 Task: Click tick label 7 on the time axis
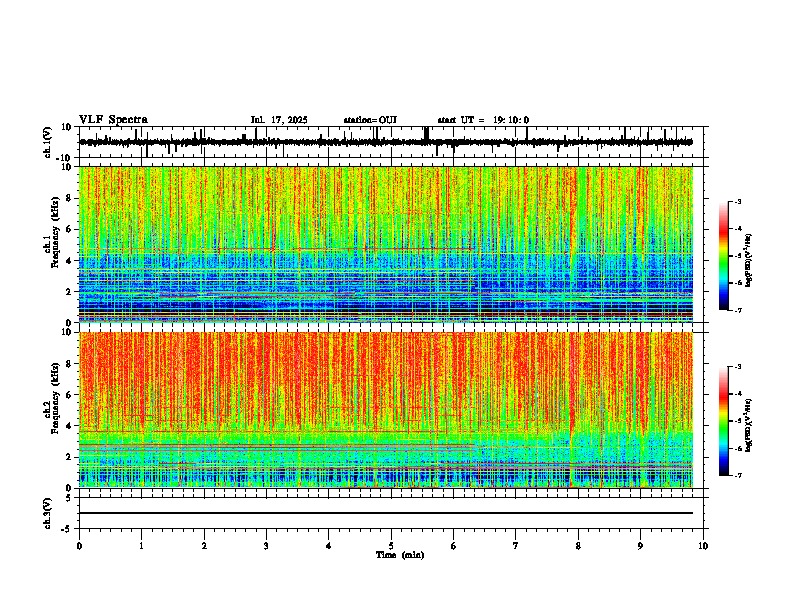coord(516,546)
